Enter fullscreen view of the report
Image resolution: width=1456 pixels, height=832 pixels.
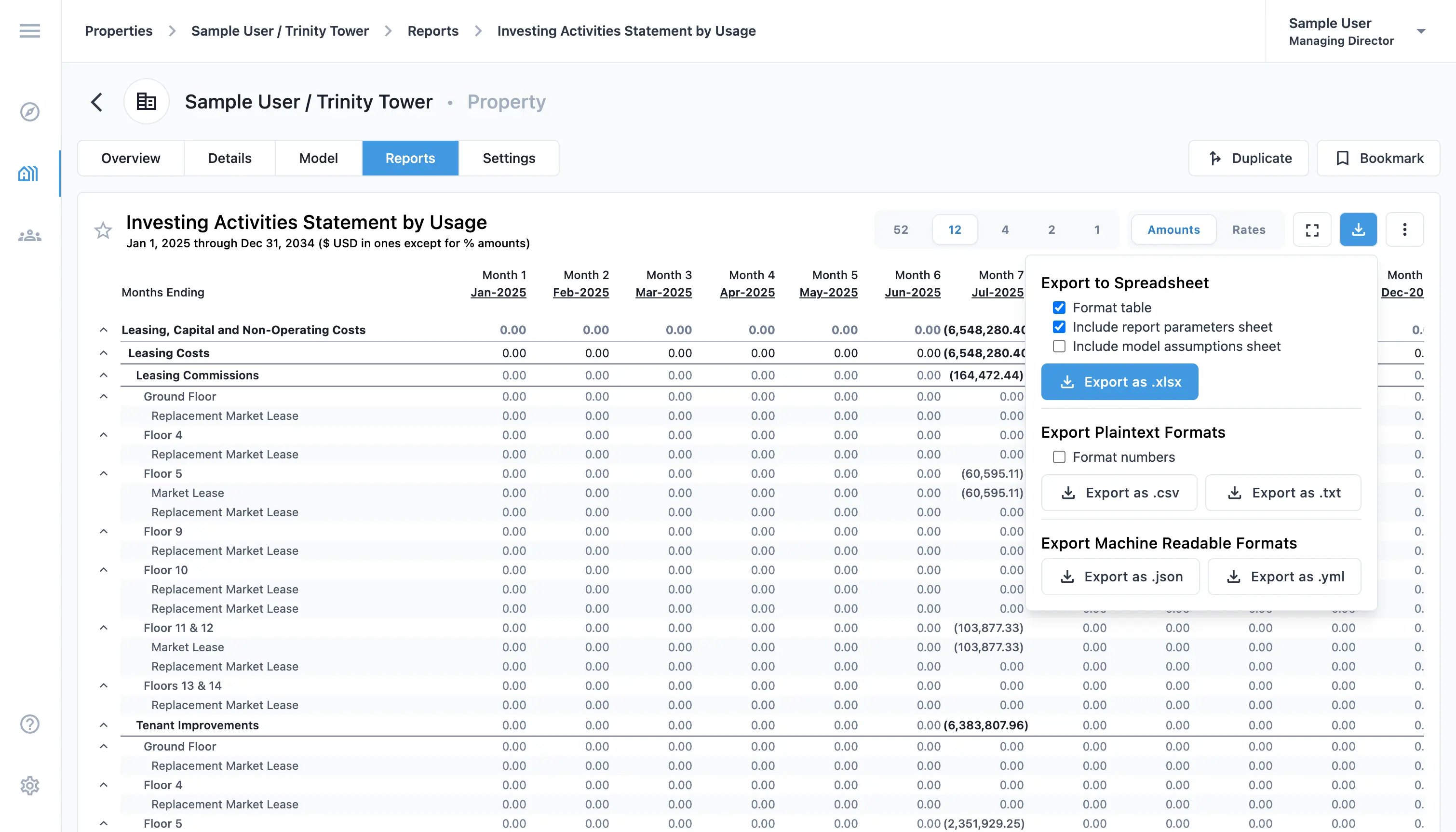click(1312, 230)
